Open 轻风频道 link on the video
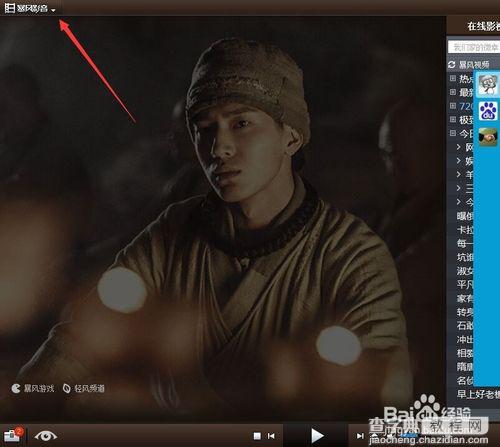Screen dimensions: 500x447 point(84,388)
